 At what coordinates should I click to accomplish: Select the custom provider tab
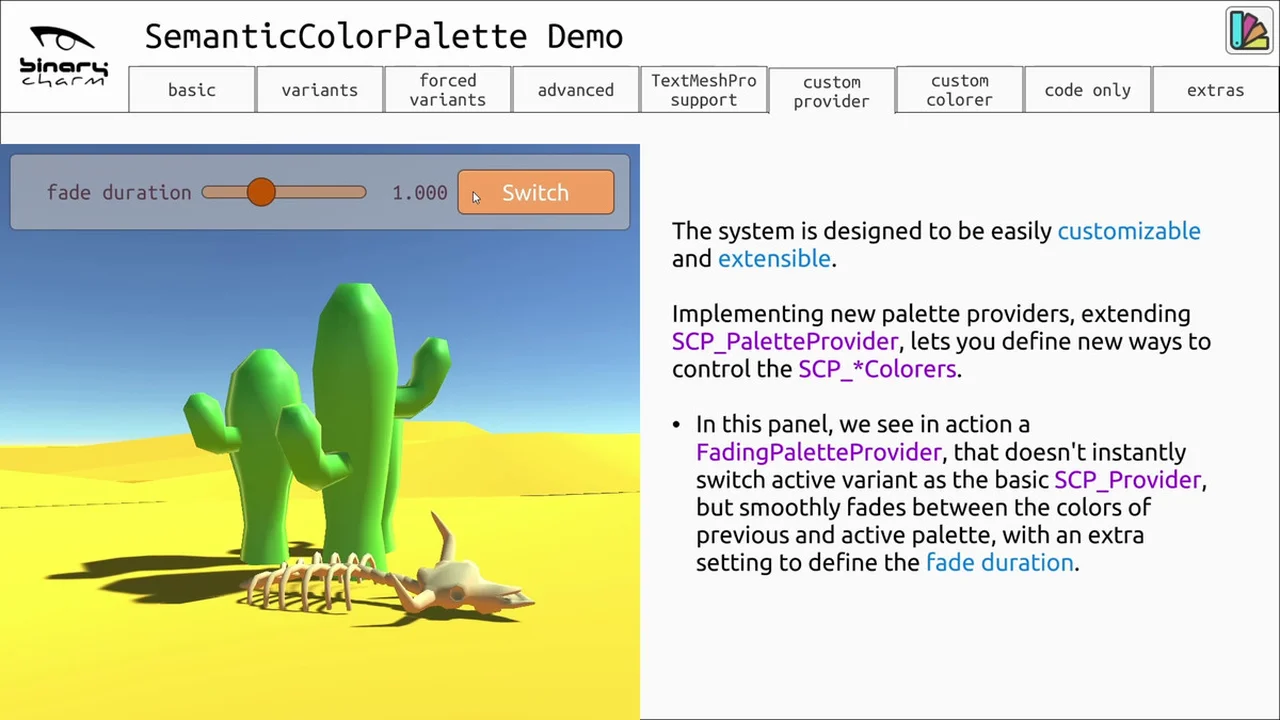click(831, 91)
